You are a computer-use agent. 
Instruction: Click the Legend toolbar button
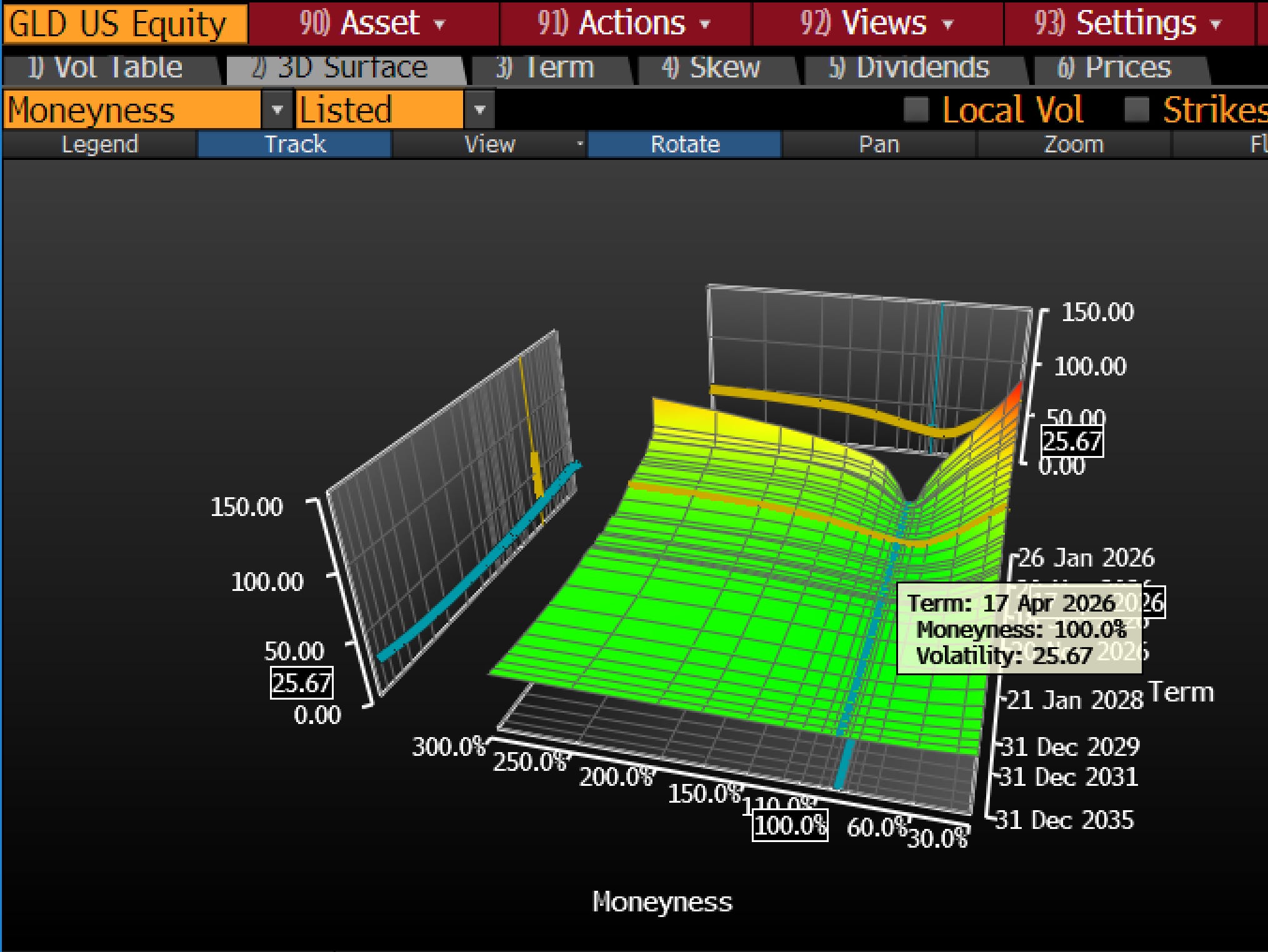pos(100,144)
